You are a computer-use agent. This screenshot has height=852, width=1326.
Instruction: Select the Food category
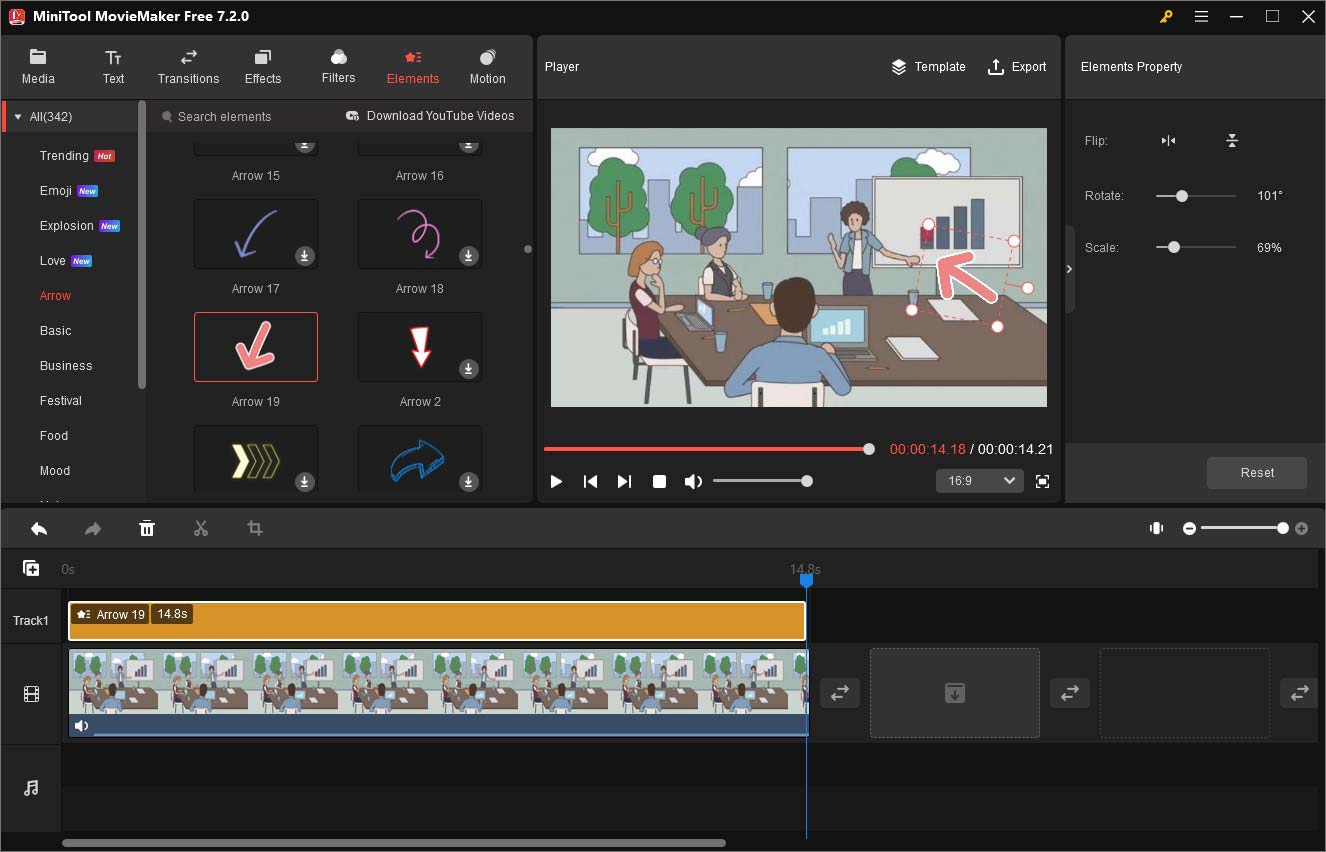pos(54,436)
